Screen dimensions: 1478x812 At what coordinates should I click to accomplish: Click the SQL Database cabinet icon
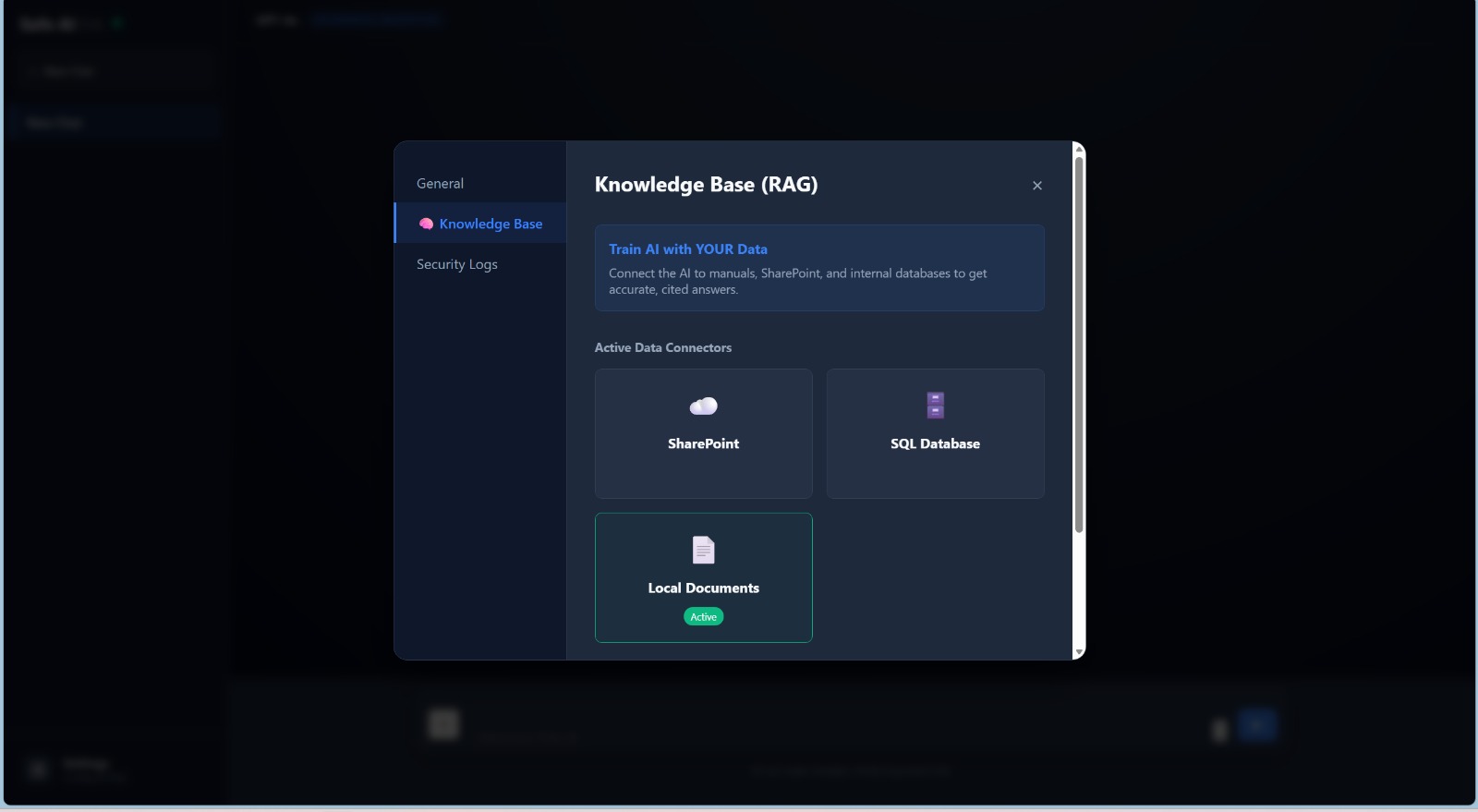pyautogui.click(x=935, y=406)
